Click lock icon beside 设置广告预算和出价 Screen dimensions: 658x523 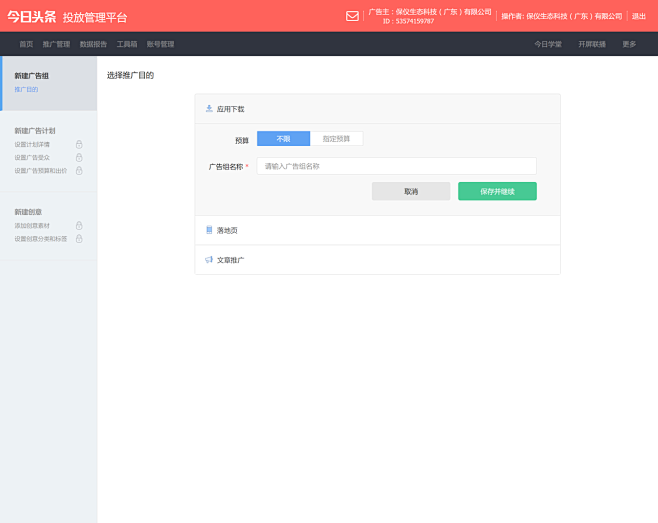click(79, 170)
